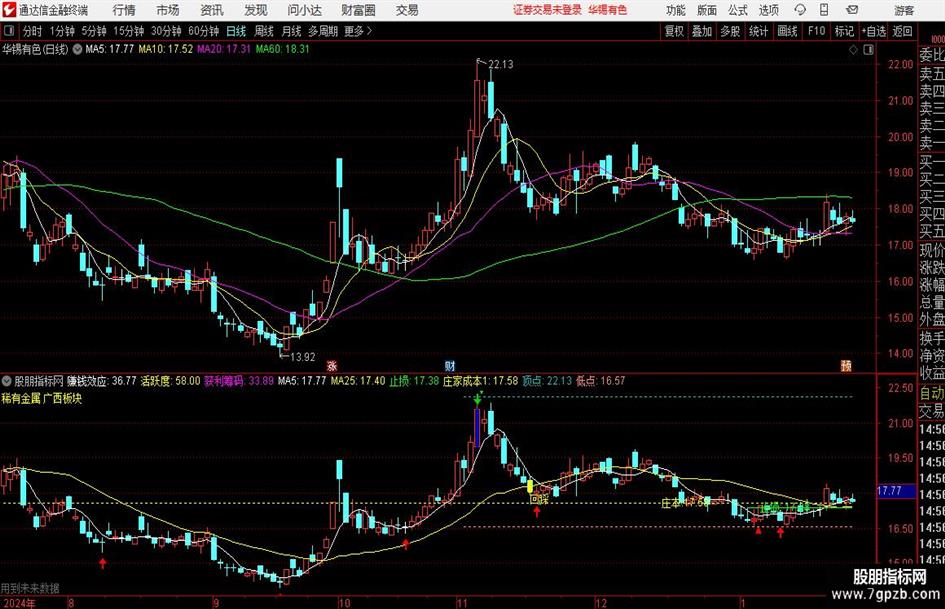
Task: Open the F10 company info
Action: (817, 31)
